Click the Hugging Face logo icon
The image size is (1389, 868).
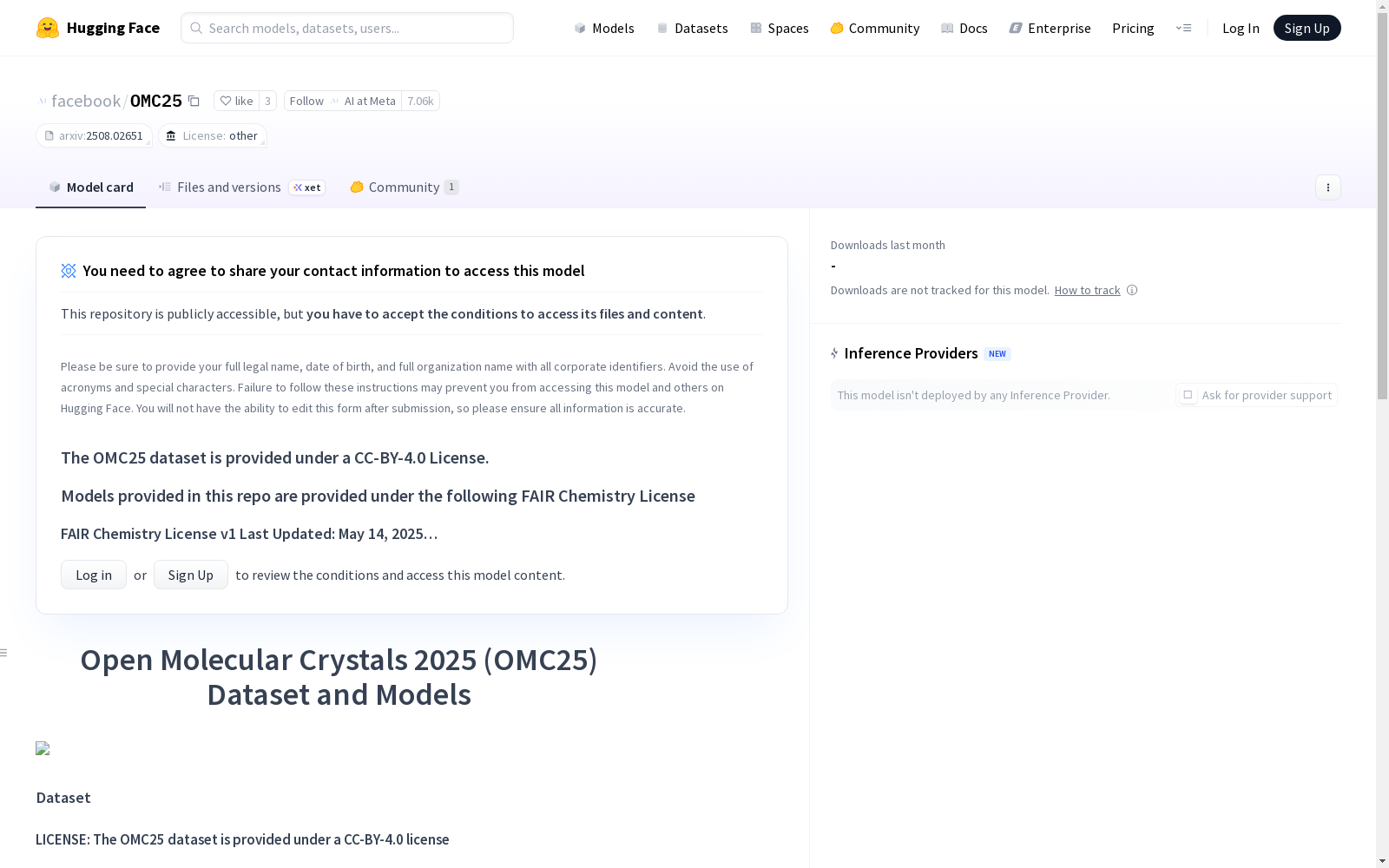tap(48, 28)
